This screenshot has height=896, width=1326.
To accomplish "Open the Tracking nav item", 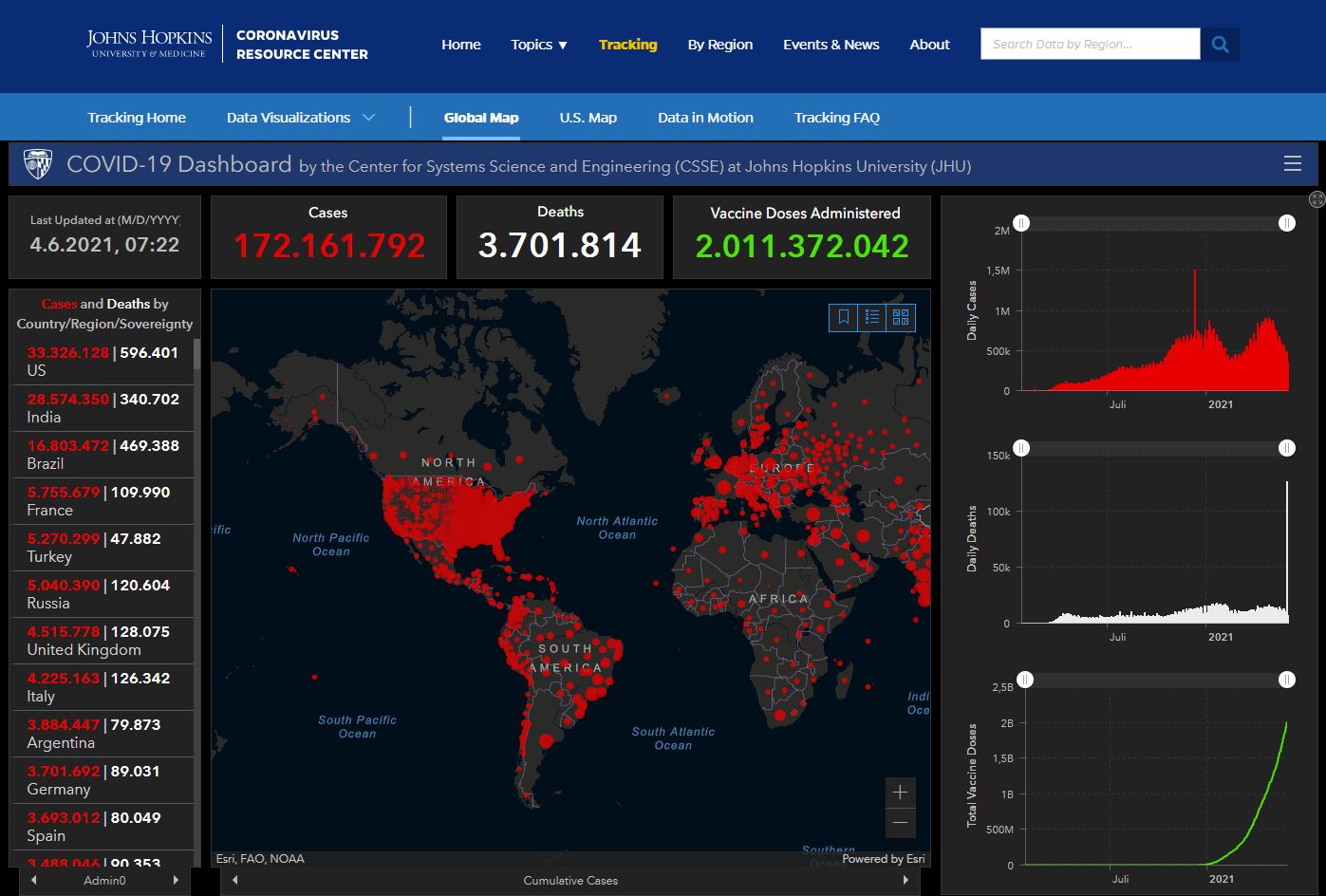I will pyautogui.click(x=627, y=45).
